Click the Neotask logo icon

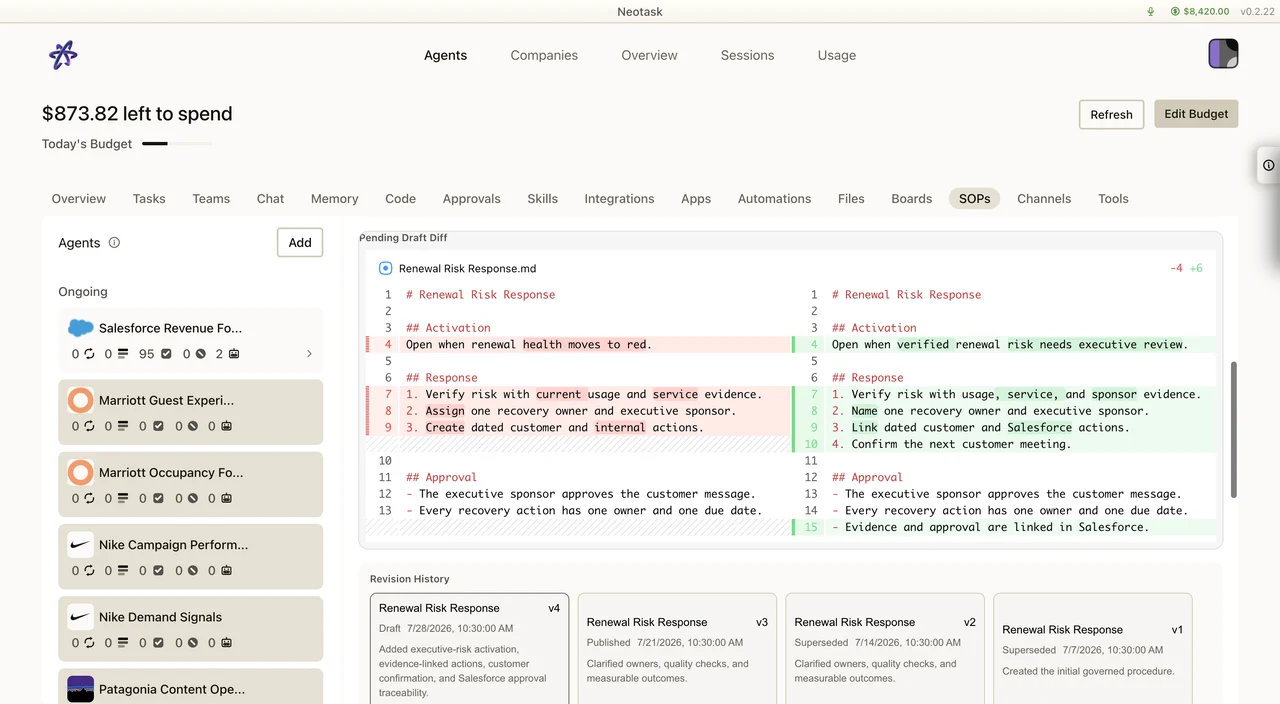[63, 55]
